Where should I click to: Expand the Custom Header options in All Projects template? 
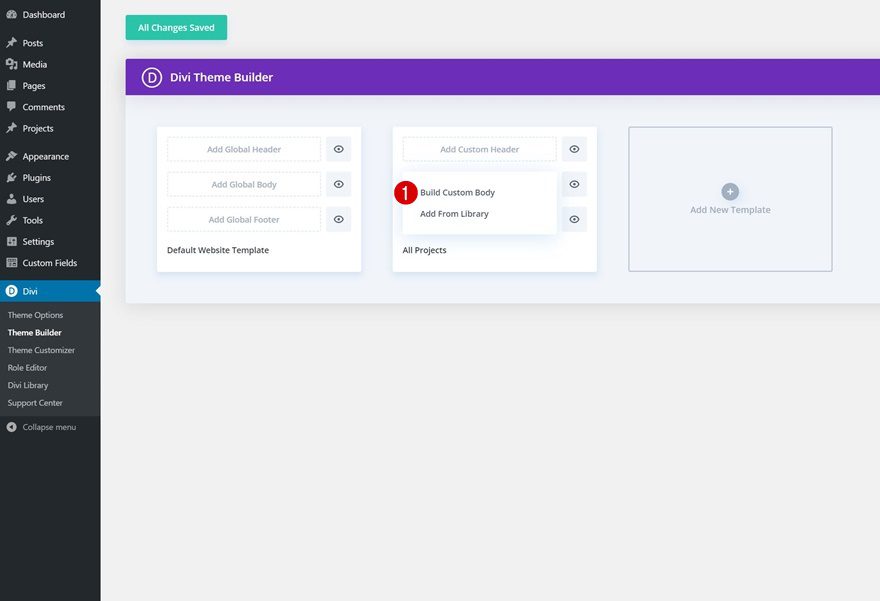(574, 148)
